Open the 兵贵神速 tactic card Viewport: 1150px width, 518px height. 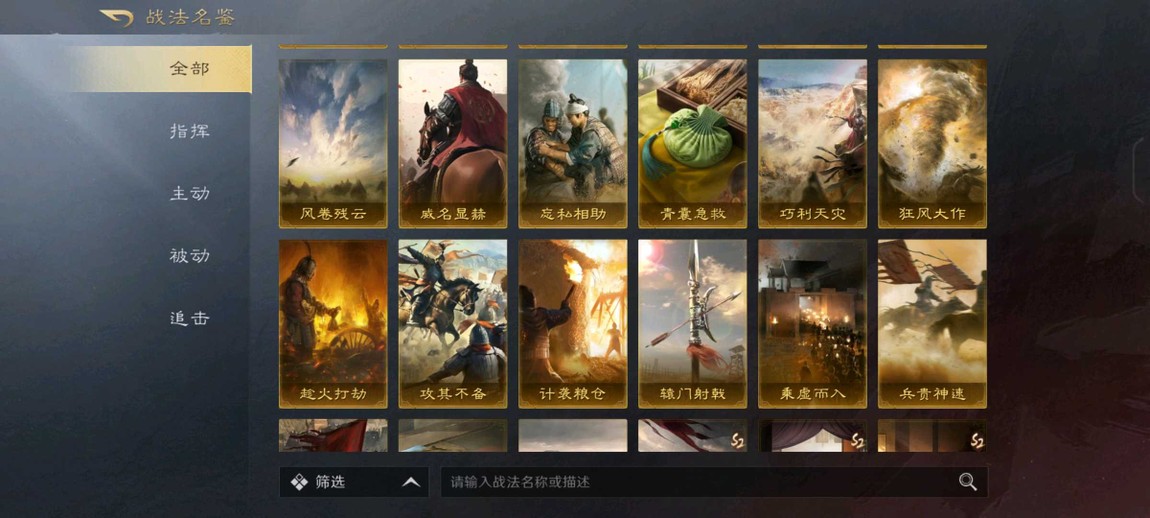point(932,324)
